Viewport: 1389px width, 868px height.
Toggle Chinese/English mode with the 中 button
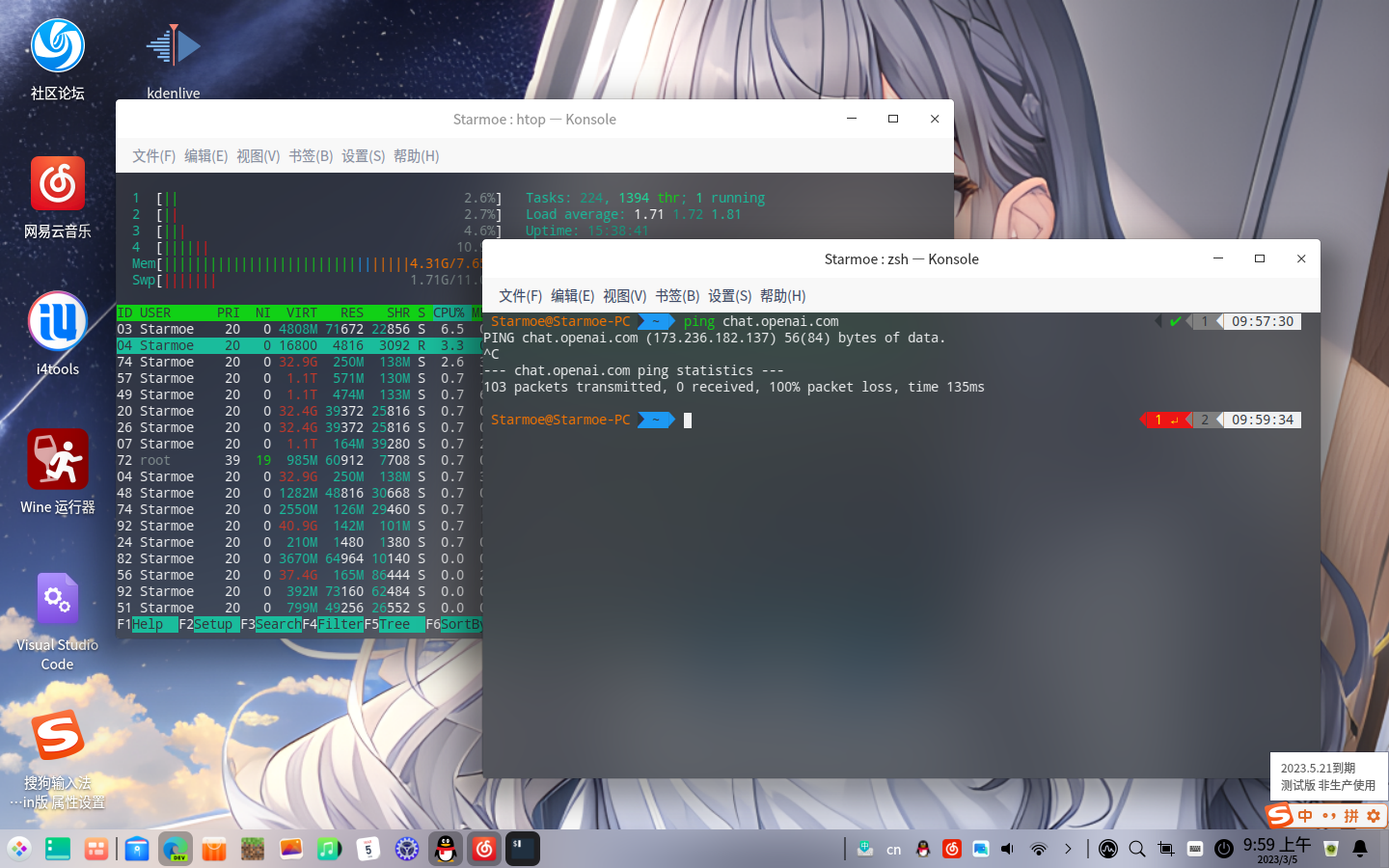pos(1305,816)
